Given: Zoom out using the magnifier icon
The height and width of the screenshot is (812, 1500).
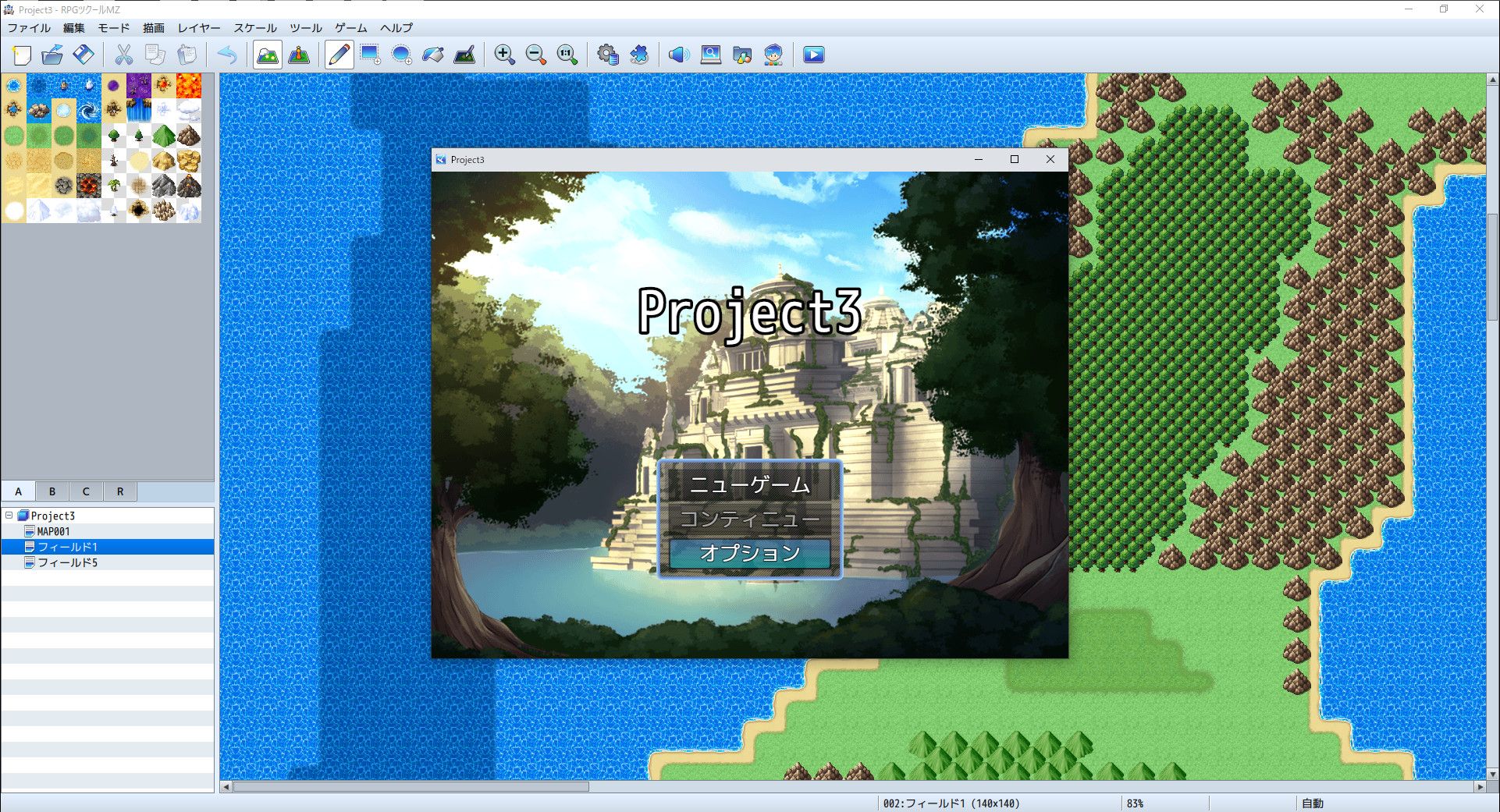Looking at the screenshot, I should tap(535, 55).
